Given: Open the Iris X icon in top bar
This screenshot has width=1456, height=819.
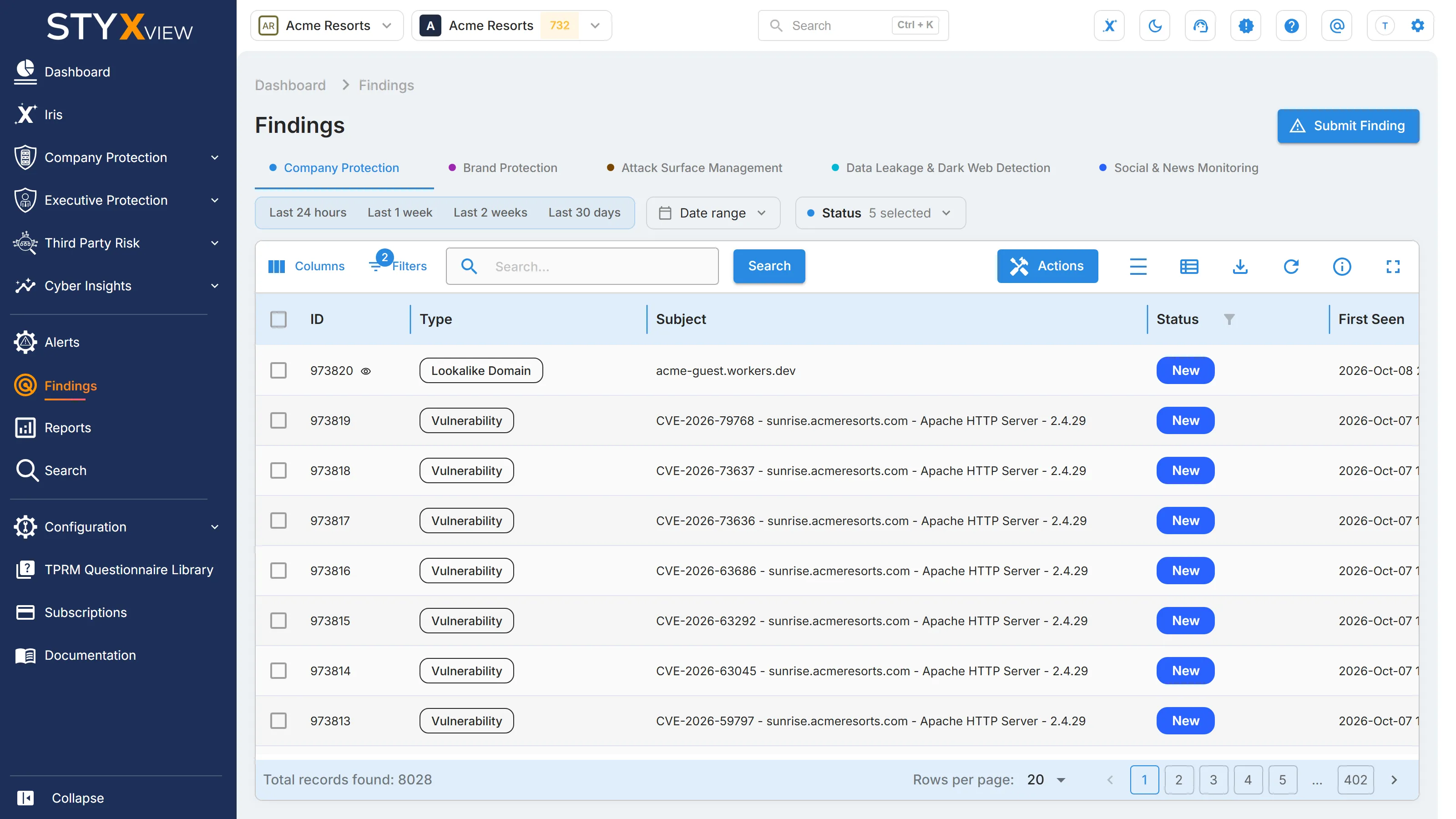Looking at the screenshot, I should (1109, 25).
